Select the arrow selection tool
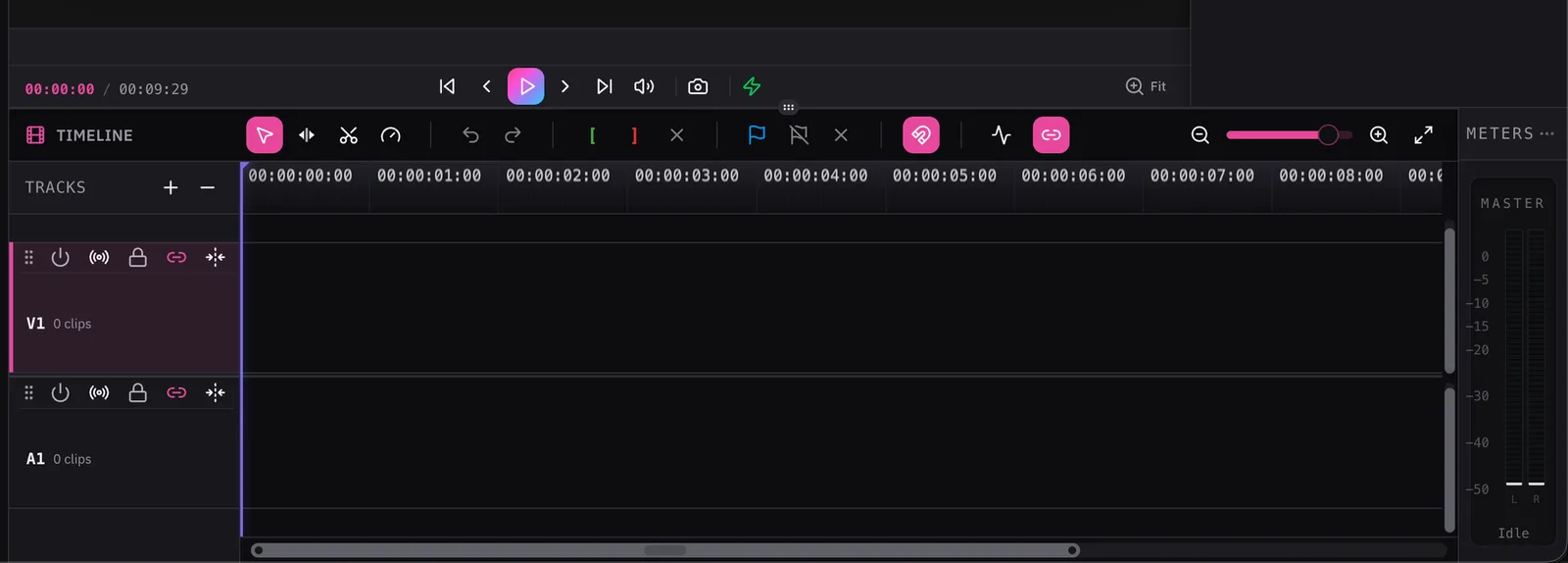The width and height of the screenshot is (1568, 563). (265, 135)
